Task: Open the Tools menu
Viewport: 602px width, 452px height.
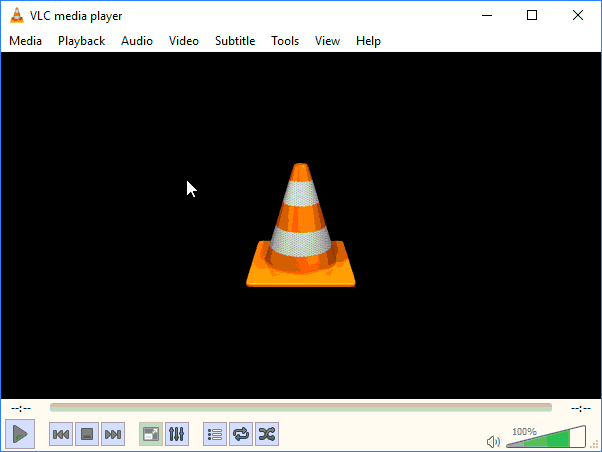Action: pos(285,41)
